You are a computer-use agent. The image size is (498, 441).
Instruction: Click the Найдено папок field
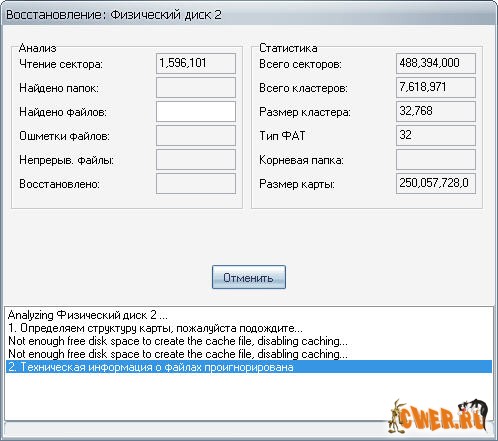click(x=196, y=87)
